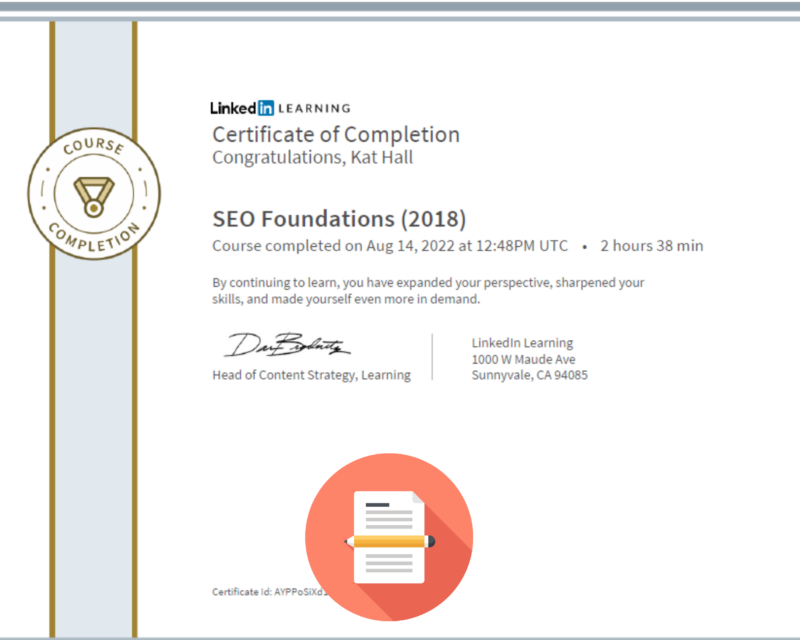Click the paragraph starting By continuing to learn
800x640 pixels.
(428, 290)
